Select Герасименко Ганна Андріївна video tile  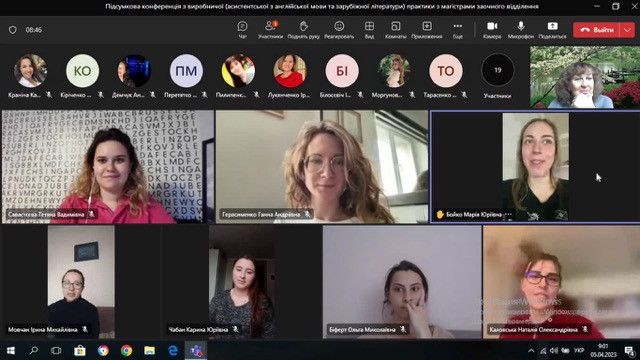322,167
